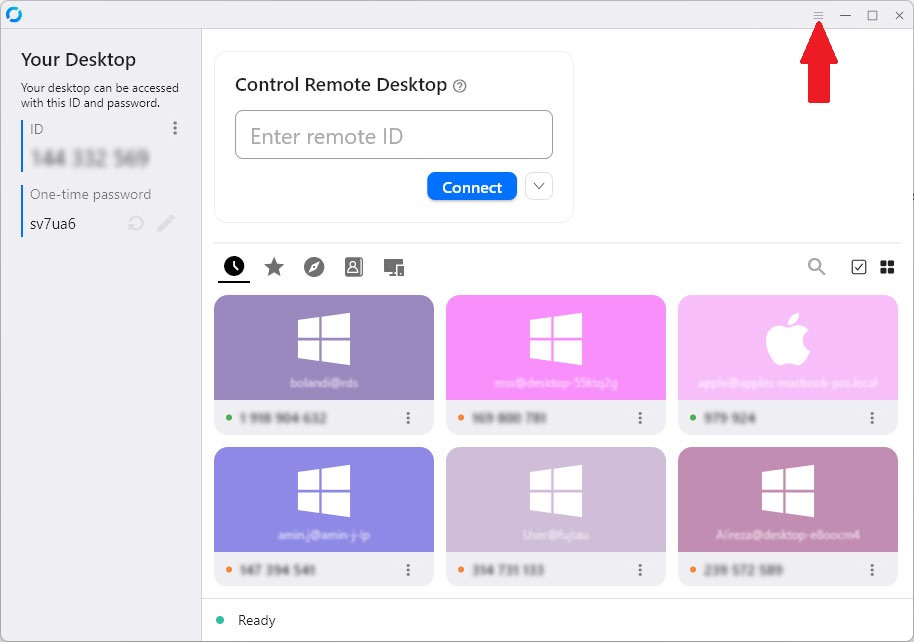Click the RustDesk logo in title bar
The width and height of the screenshot is (914, 642).
(x=14, y=15)
